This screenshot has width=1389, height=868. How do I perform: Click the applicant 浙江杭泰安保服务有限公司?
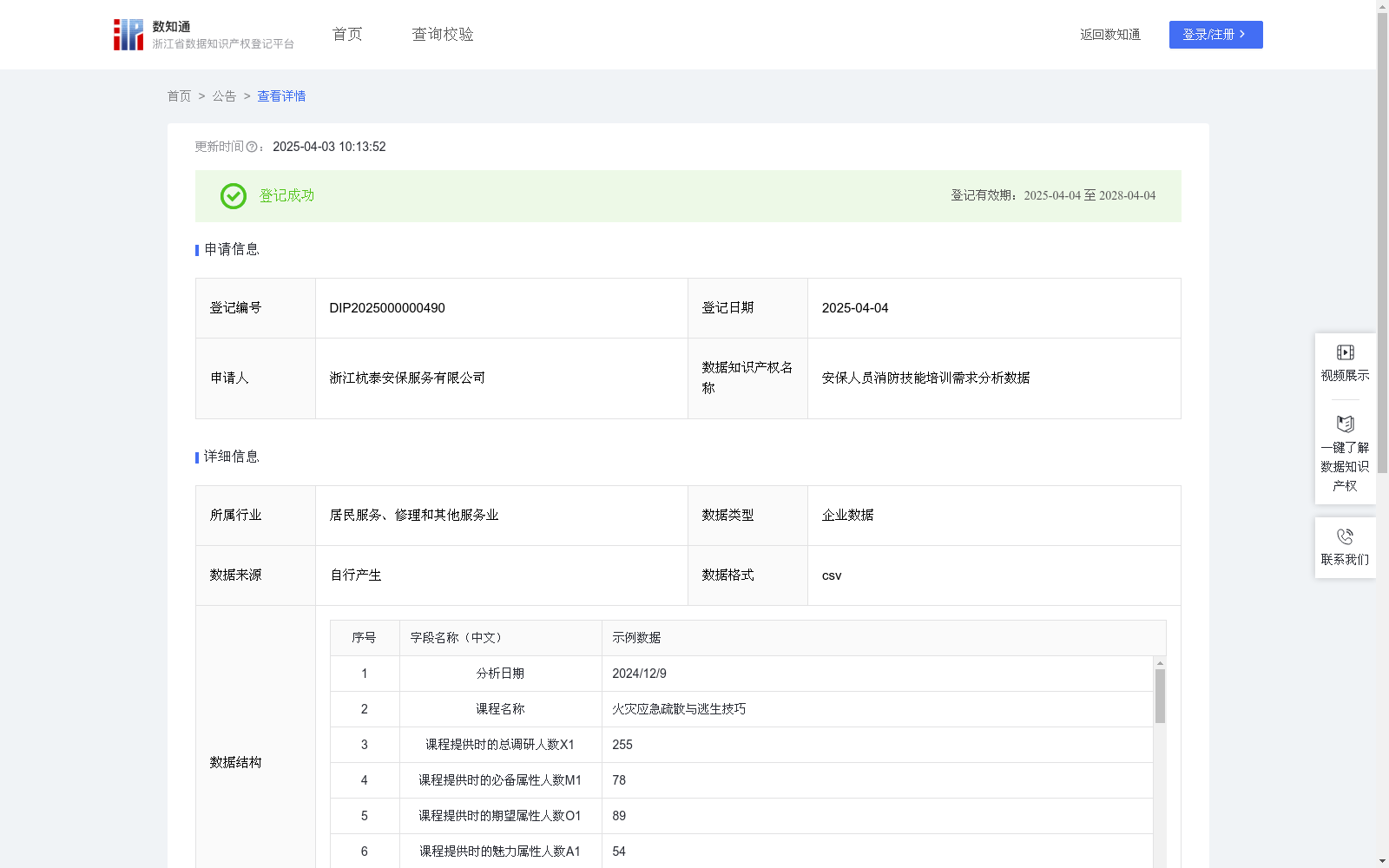(x=407, y=378)
